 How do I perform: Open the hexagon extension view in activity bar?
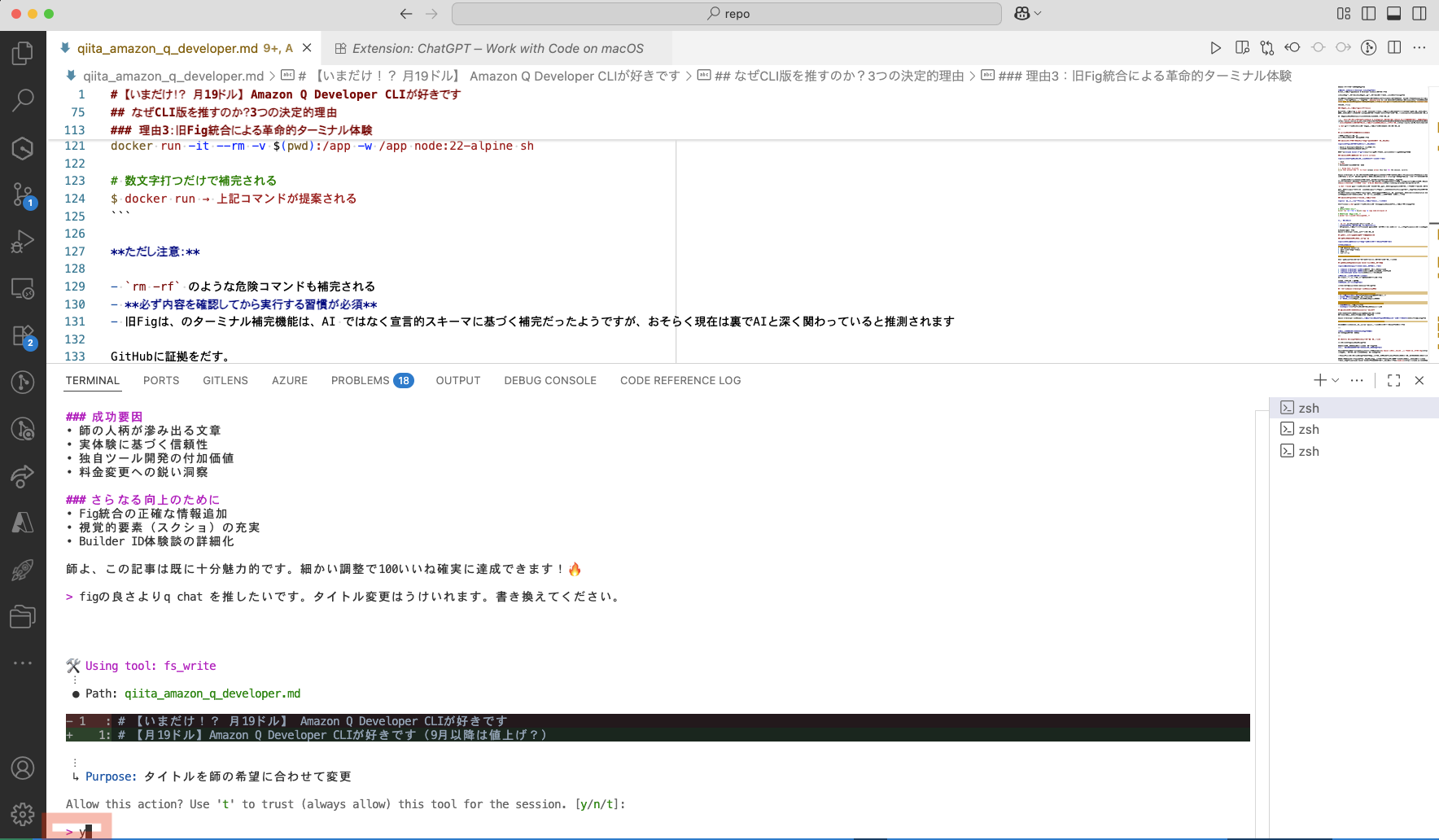coord(23,148)
